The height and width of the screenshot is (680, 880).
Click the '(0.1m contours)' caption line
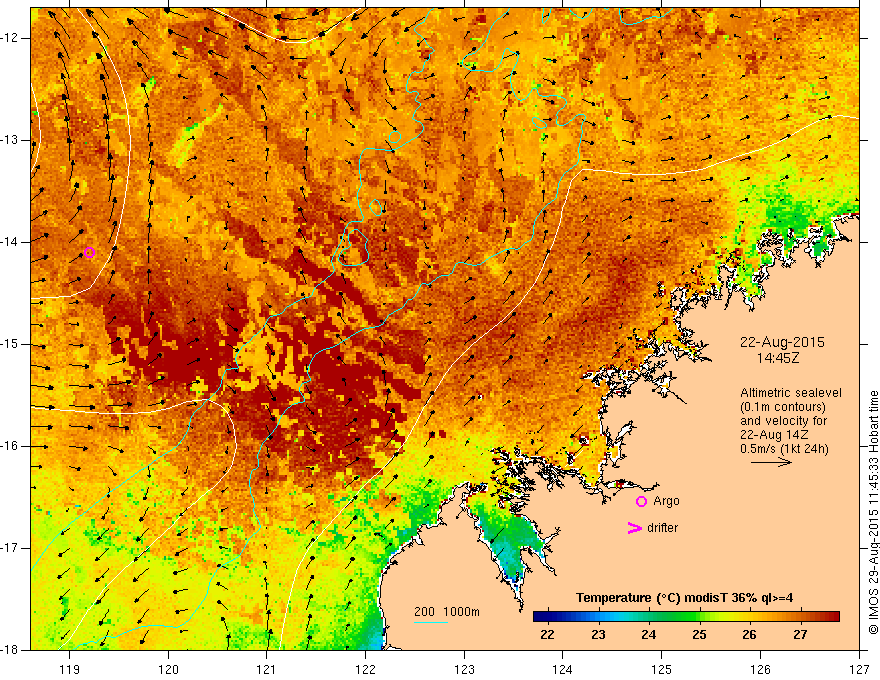click(x=783, y=407)
